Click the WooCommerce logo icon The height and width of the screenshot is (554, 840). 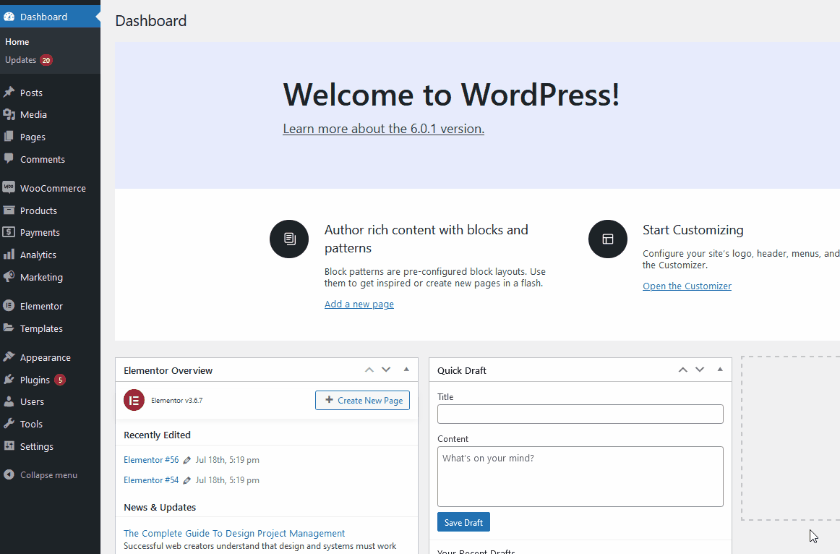click(9, 188)
